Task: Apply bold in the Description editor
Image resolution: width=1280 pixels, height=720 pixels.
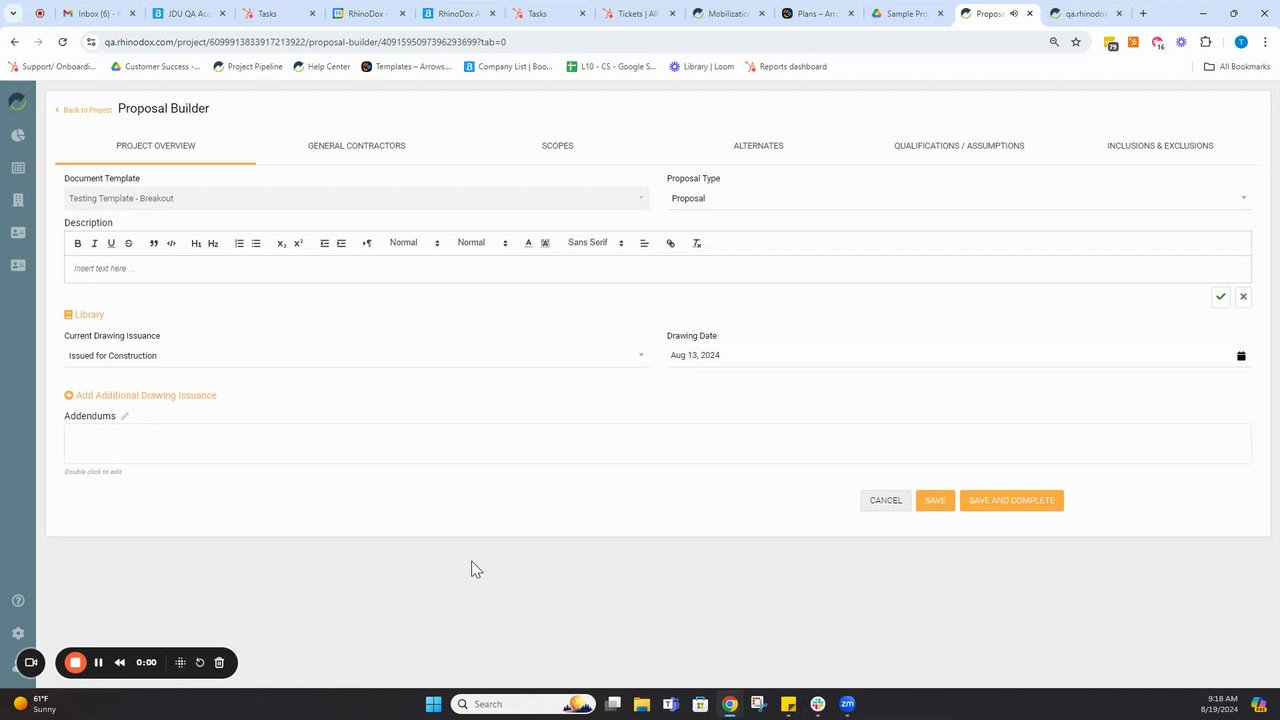Action: [x=78, y=243]
